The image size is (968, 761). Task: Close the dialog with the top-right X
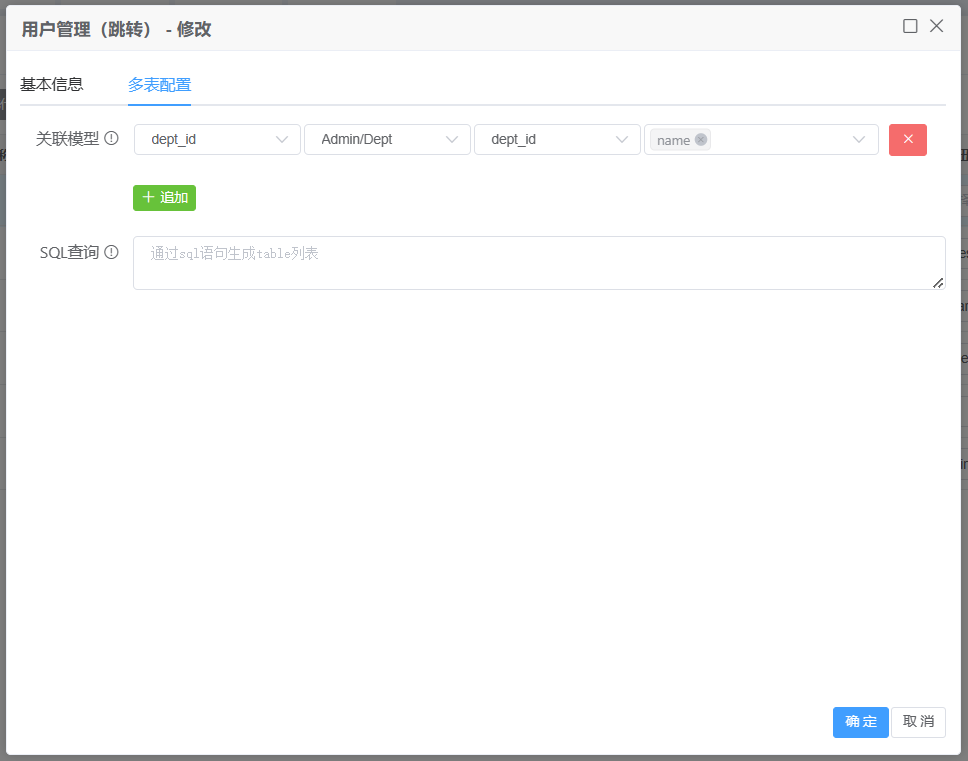(936, 27)
